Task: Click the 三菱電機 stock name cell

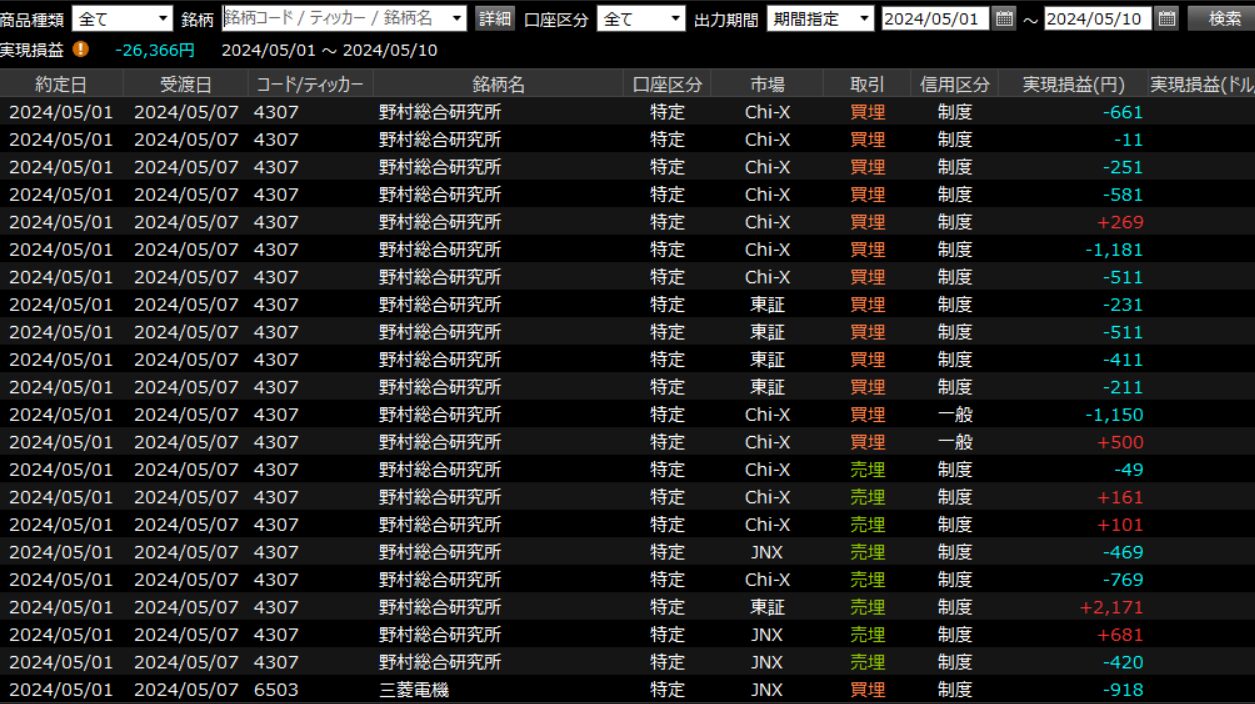Action: coord(416,690)
